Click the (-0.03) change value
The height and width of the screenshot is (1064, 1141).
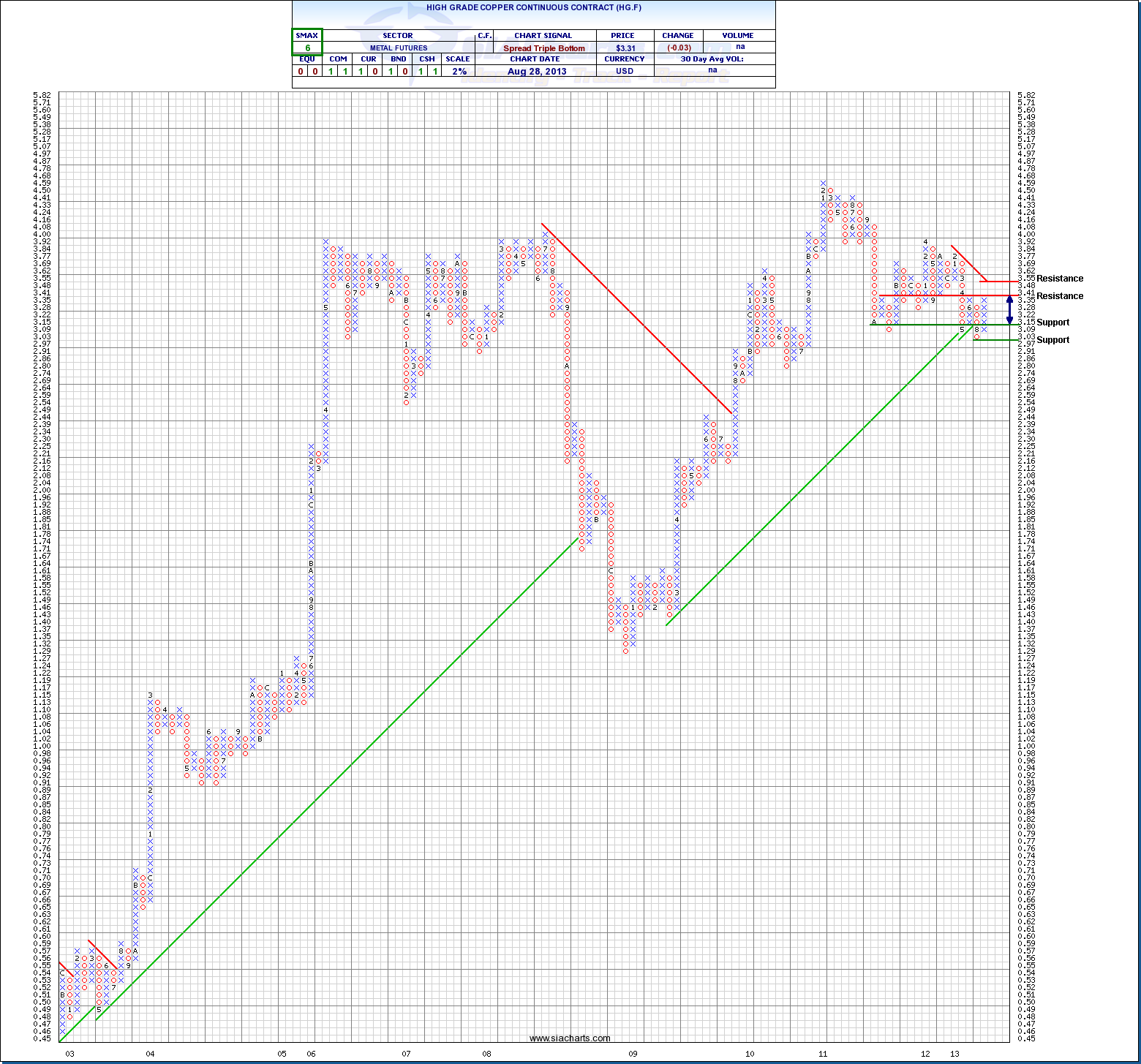point(679,48)
